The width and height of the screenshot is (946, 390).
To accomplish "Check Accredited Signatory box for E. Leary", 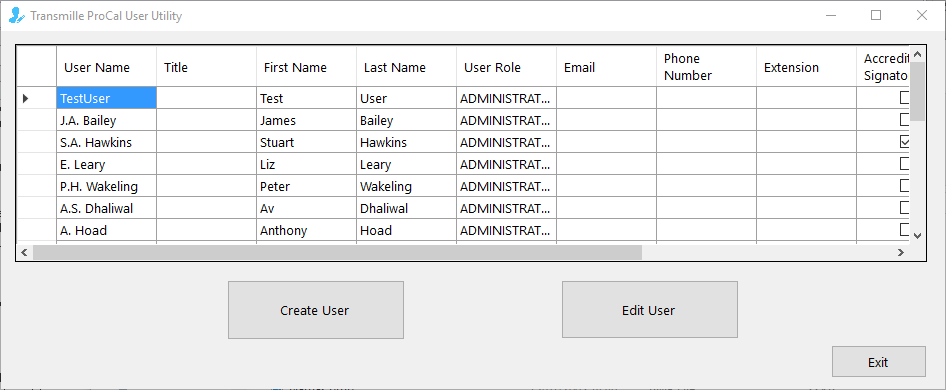I will pyautogui.click(x=904, y=164).
